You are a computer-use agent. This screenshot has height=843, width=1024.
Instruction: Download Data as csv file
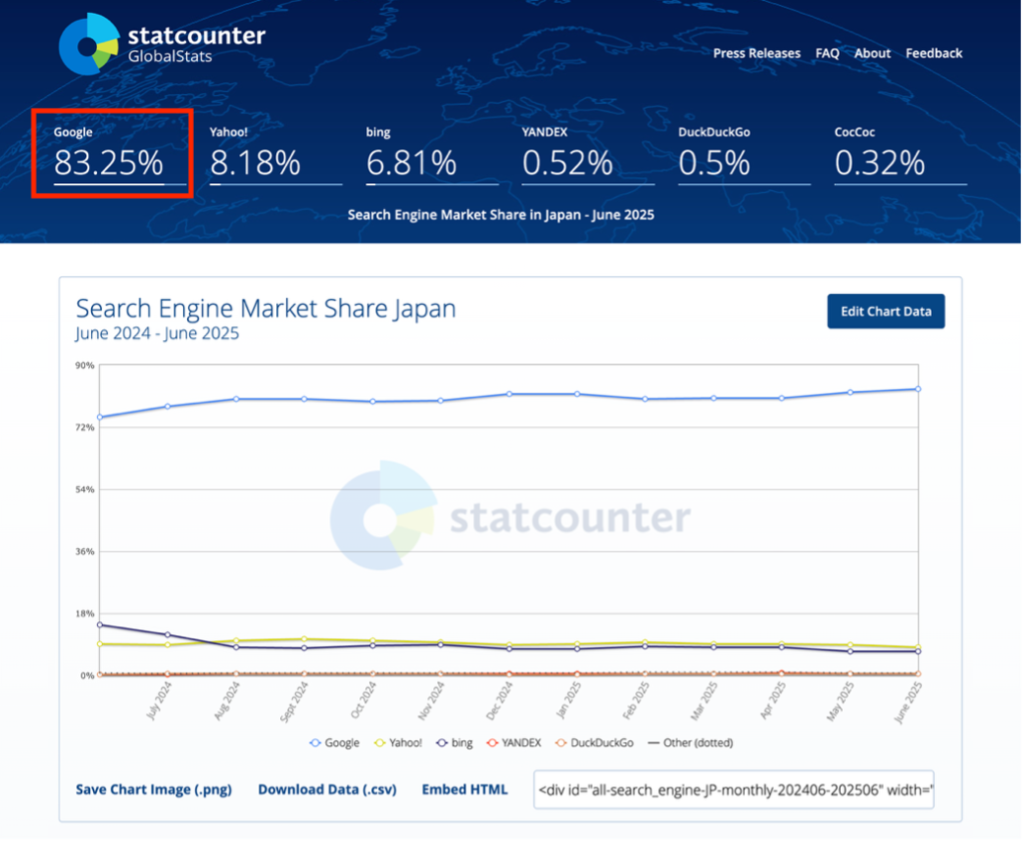[327, 789]
